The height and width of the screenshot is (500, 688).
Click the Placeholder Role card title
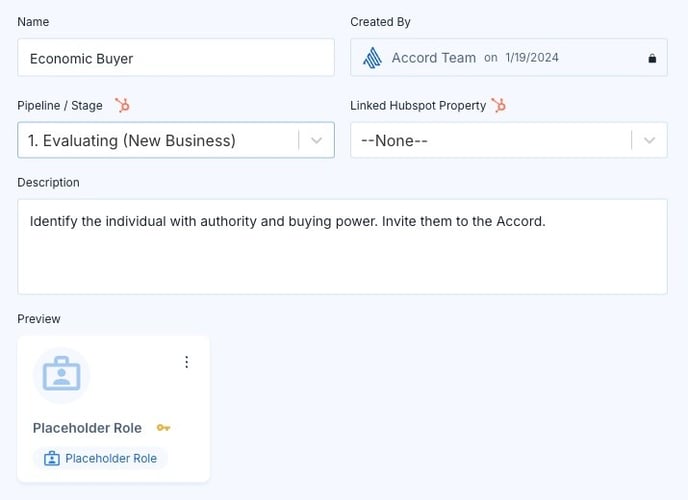point(87,428)
